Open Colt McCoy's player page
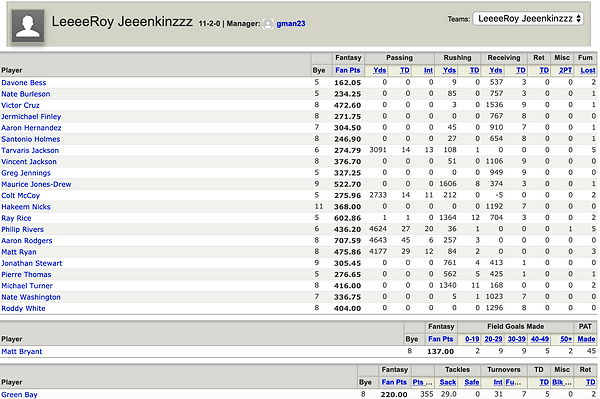 point(20,195)
